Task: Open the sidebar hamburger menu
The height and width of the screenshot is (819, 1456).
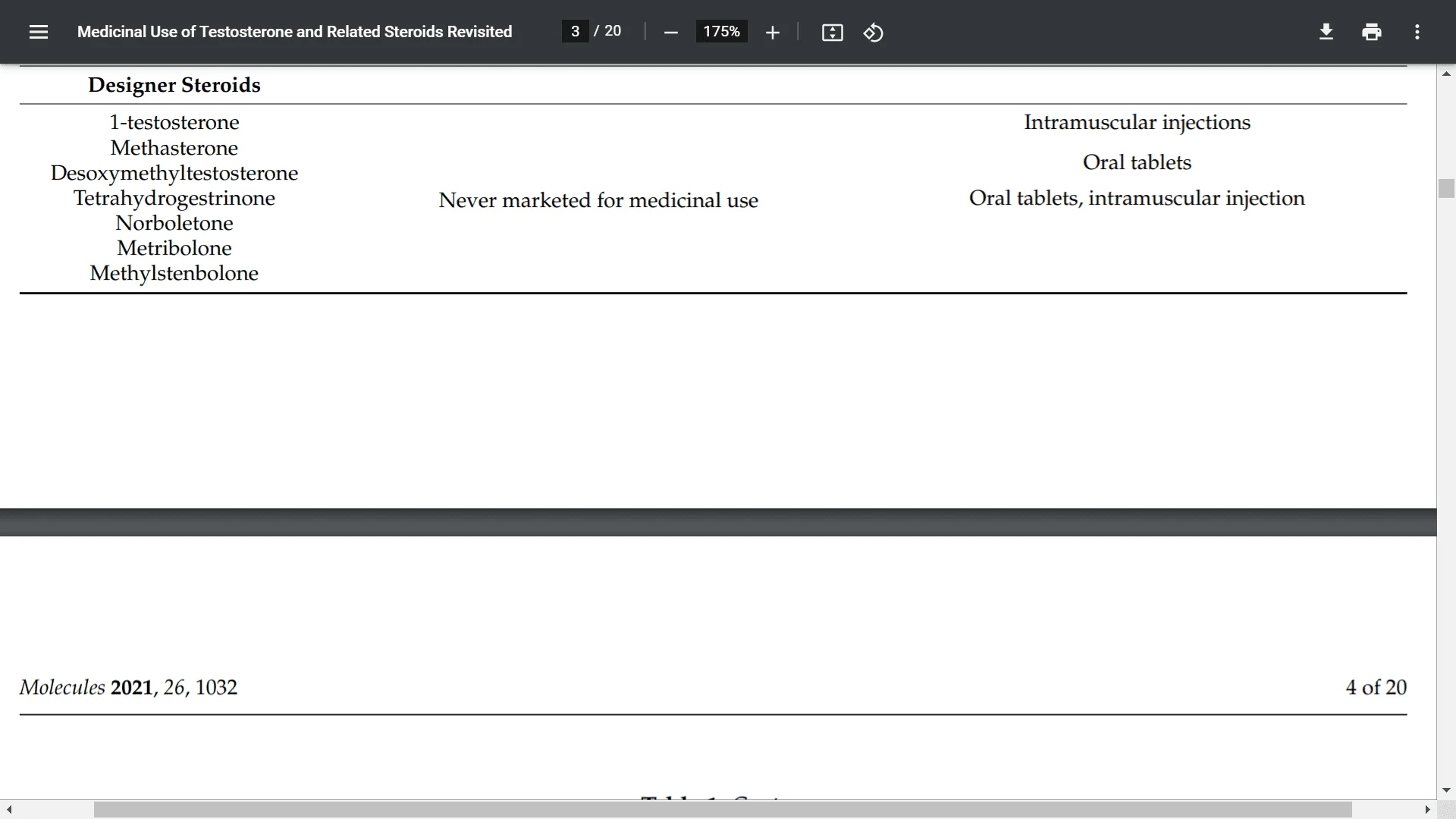Action: pyautogui.click(x=39, y=32)
